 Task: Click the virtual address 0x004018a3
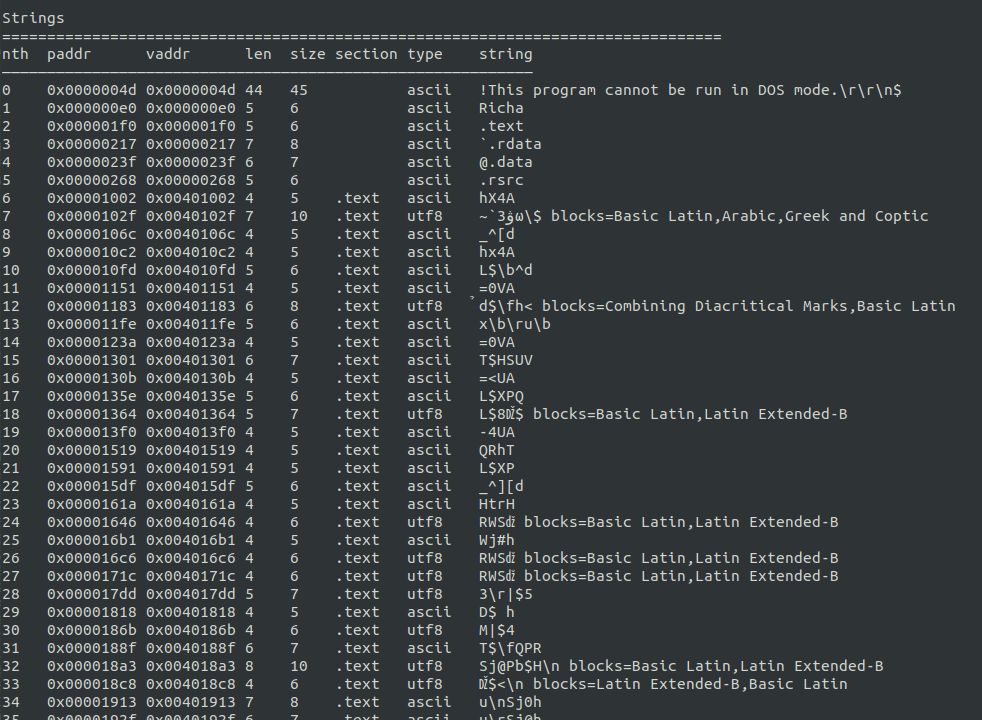tap(190, 666)
